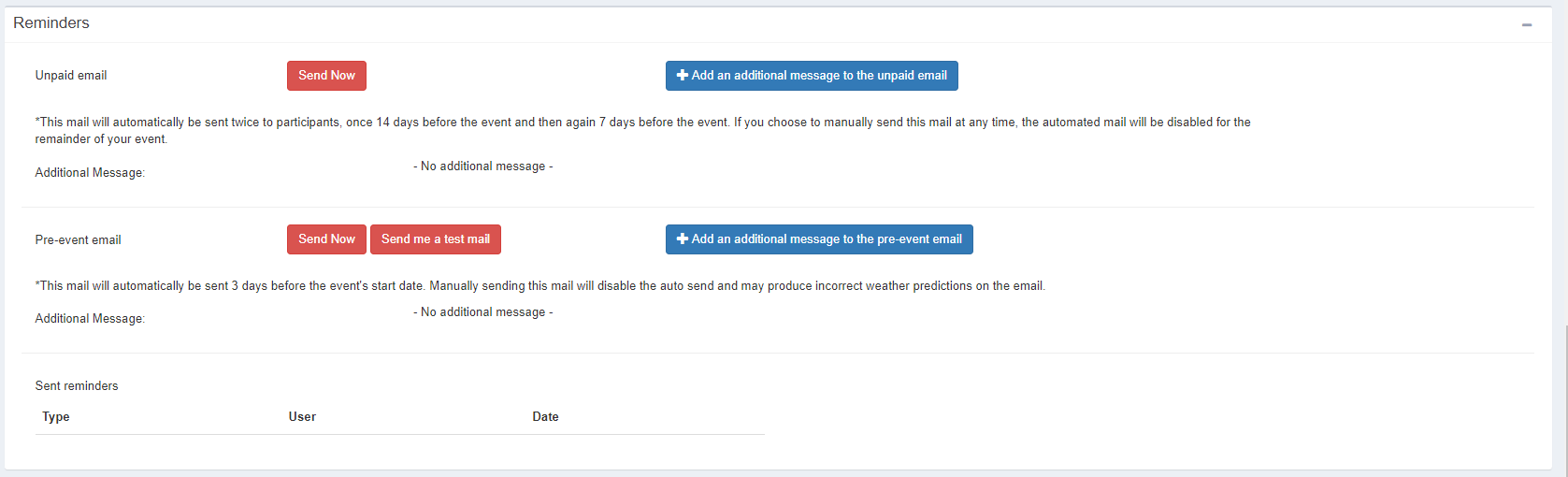Click plus icon on pre-event message button

(x=683, y=239)
